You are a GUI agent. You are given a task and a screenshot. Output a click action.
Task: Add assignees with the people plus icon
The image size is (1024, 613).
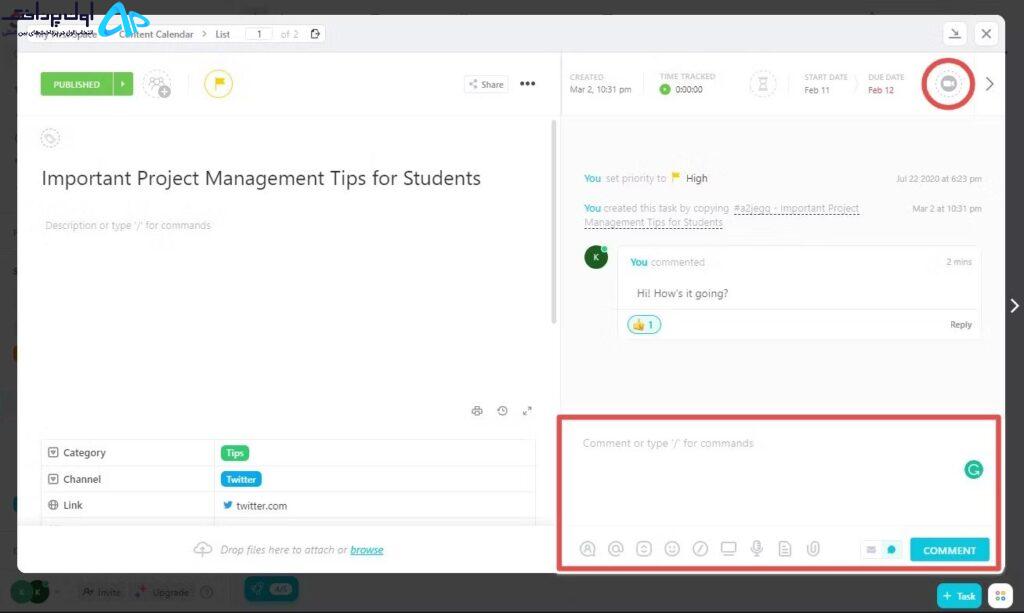click(157, 85)
